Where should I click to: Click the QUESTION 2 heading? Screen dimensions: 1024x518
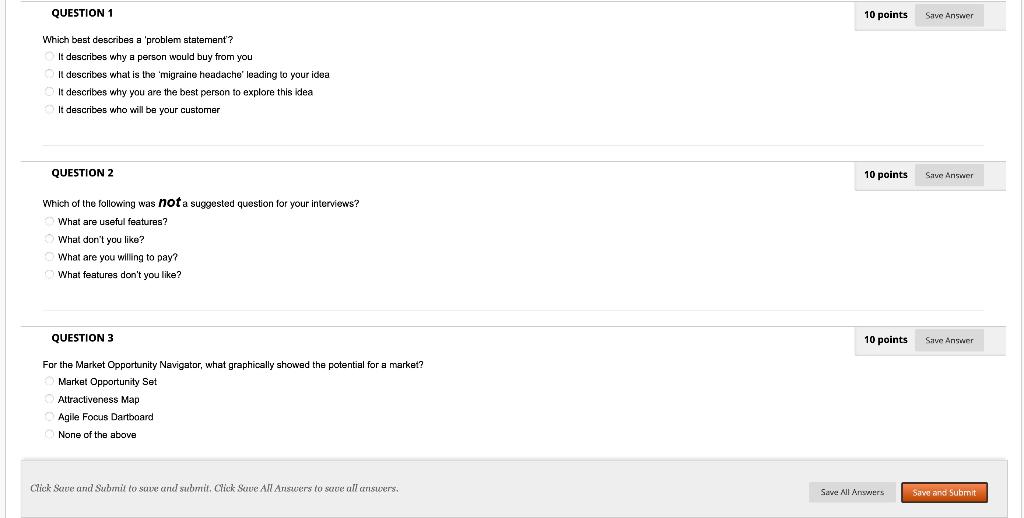click(x=82, y=173)
